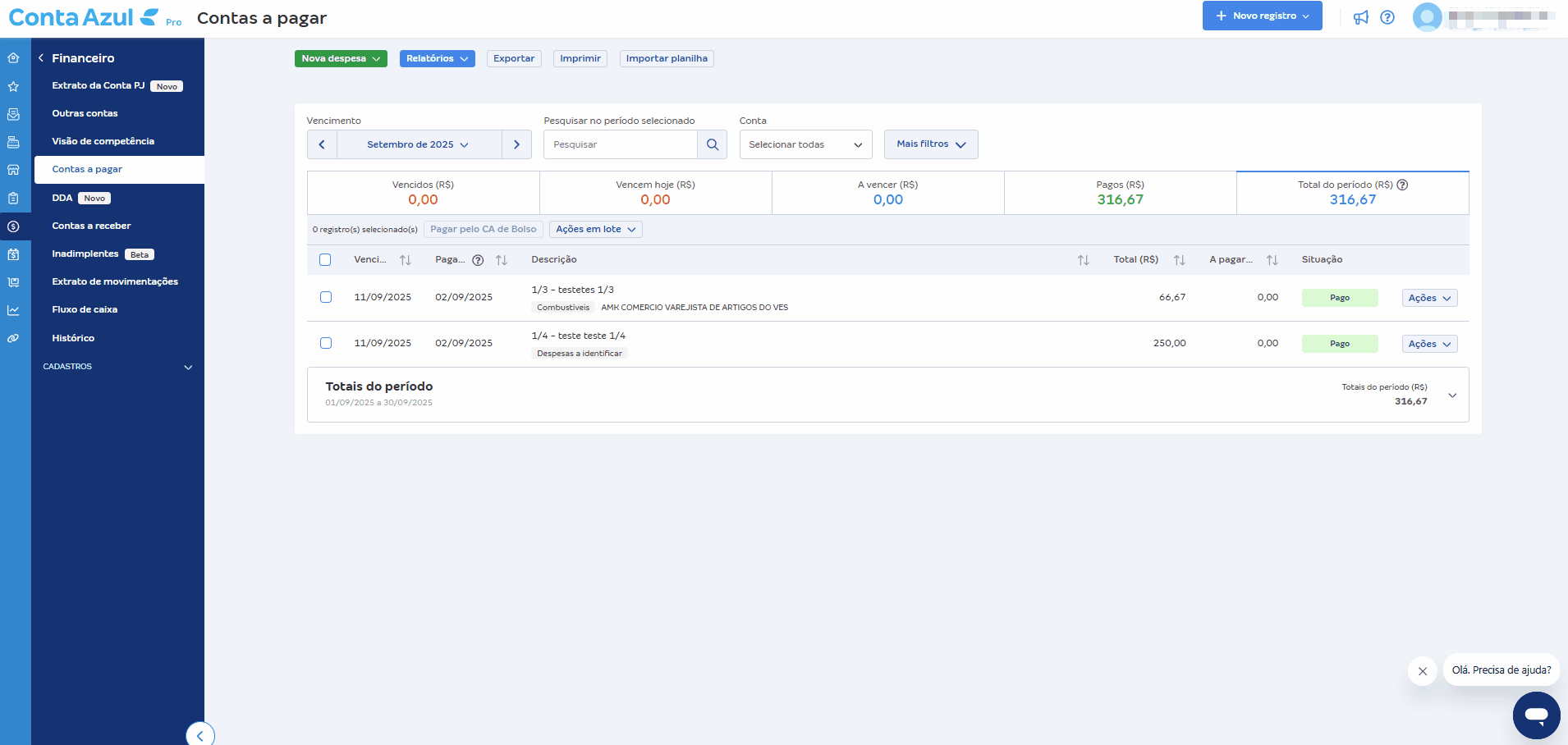Select the teste teste 1/4 row checkbox
The image size is (1568, 745).
coord(326,343)
